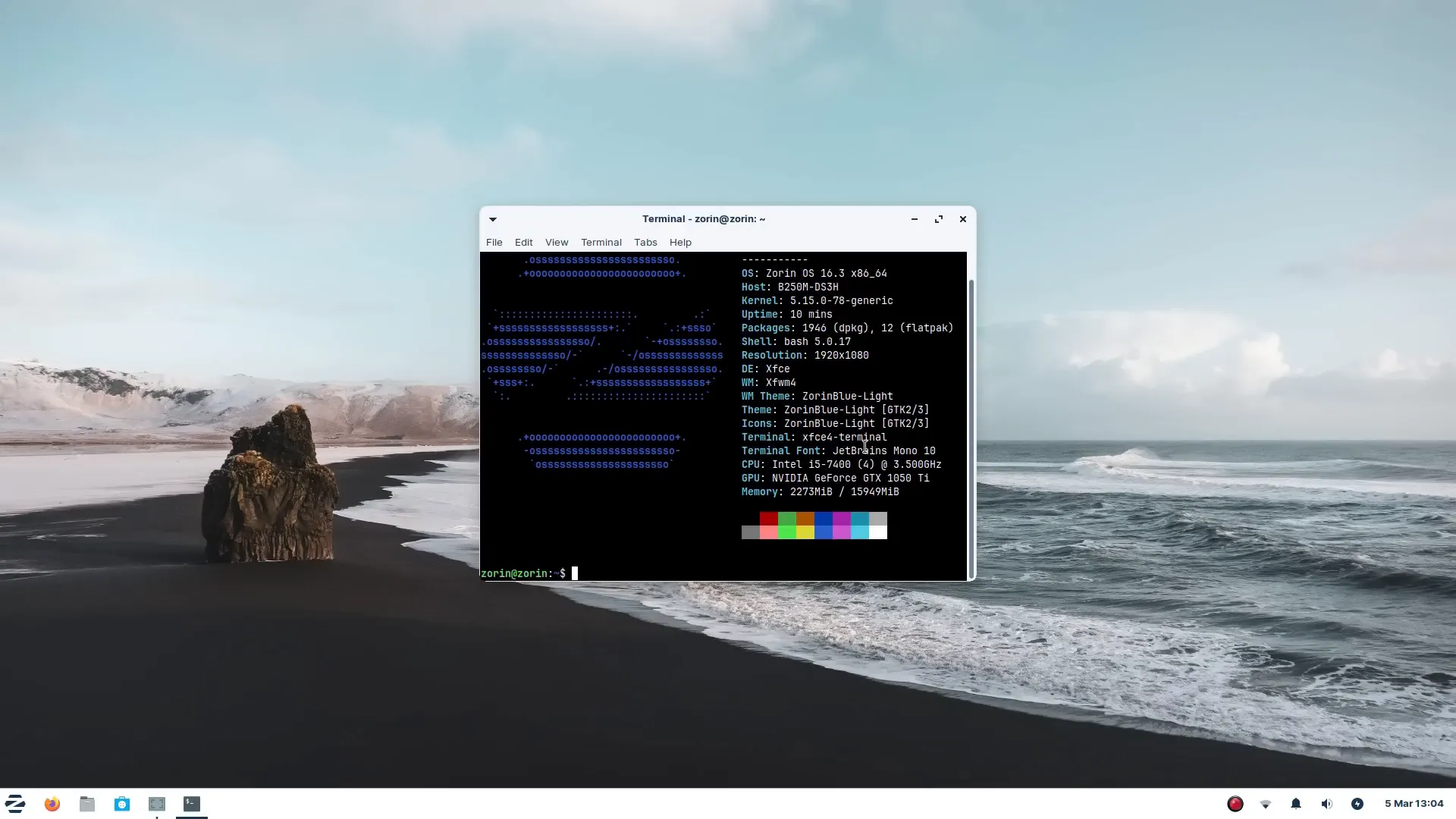Screen dimensions: 1456x819
Task: Click the 'Terminal: xfce4-terminal' line
Action: pyautogui.click(x=814, y=438)
